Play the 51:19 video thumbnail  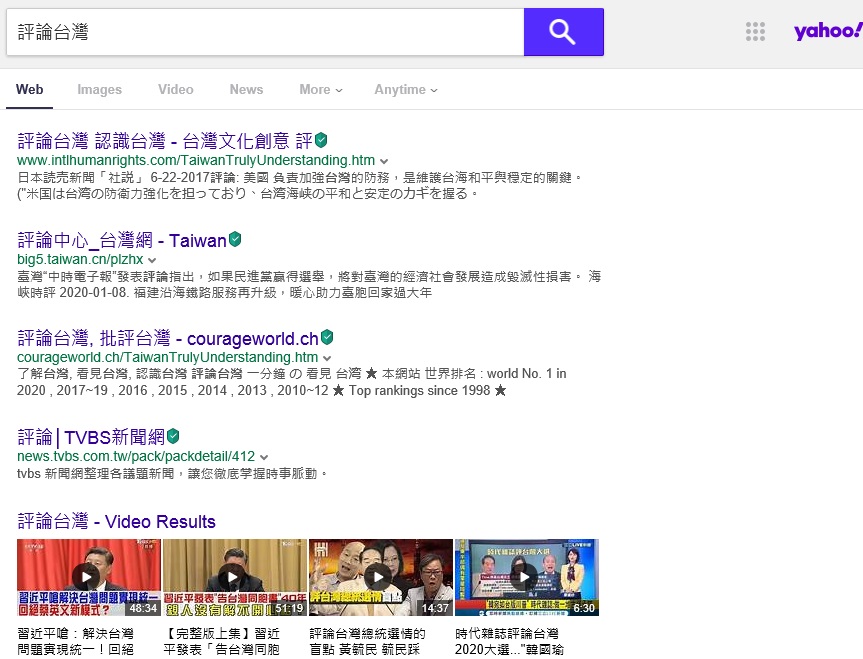tap(234, 577)
